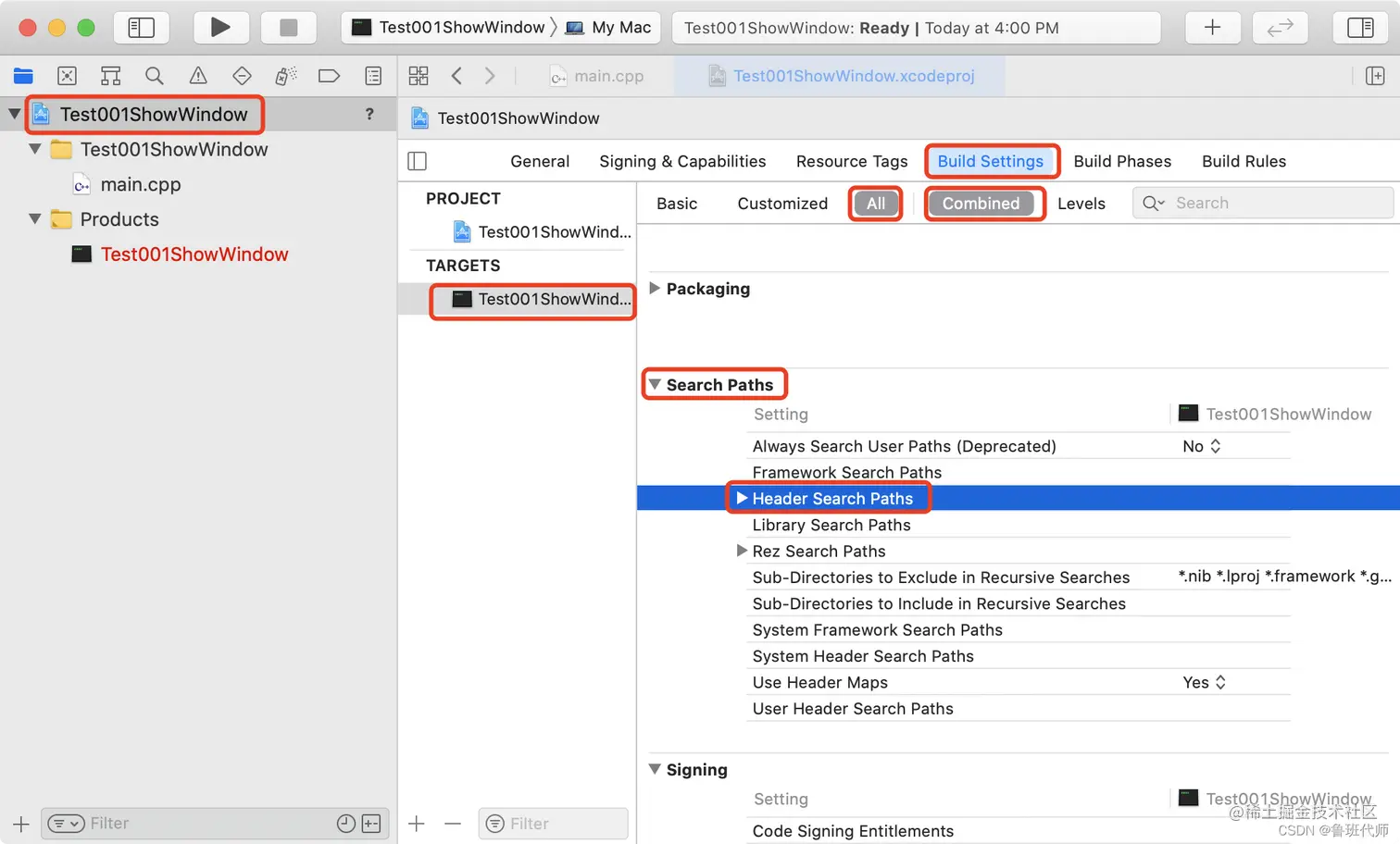Open the Find navigator magnifier icon
This screenshot has width=1400, height=844.
[155, 76]
